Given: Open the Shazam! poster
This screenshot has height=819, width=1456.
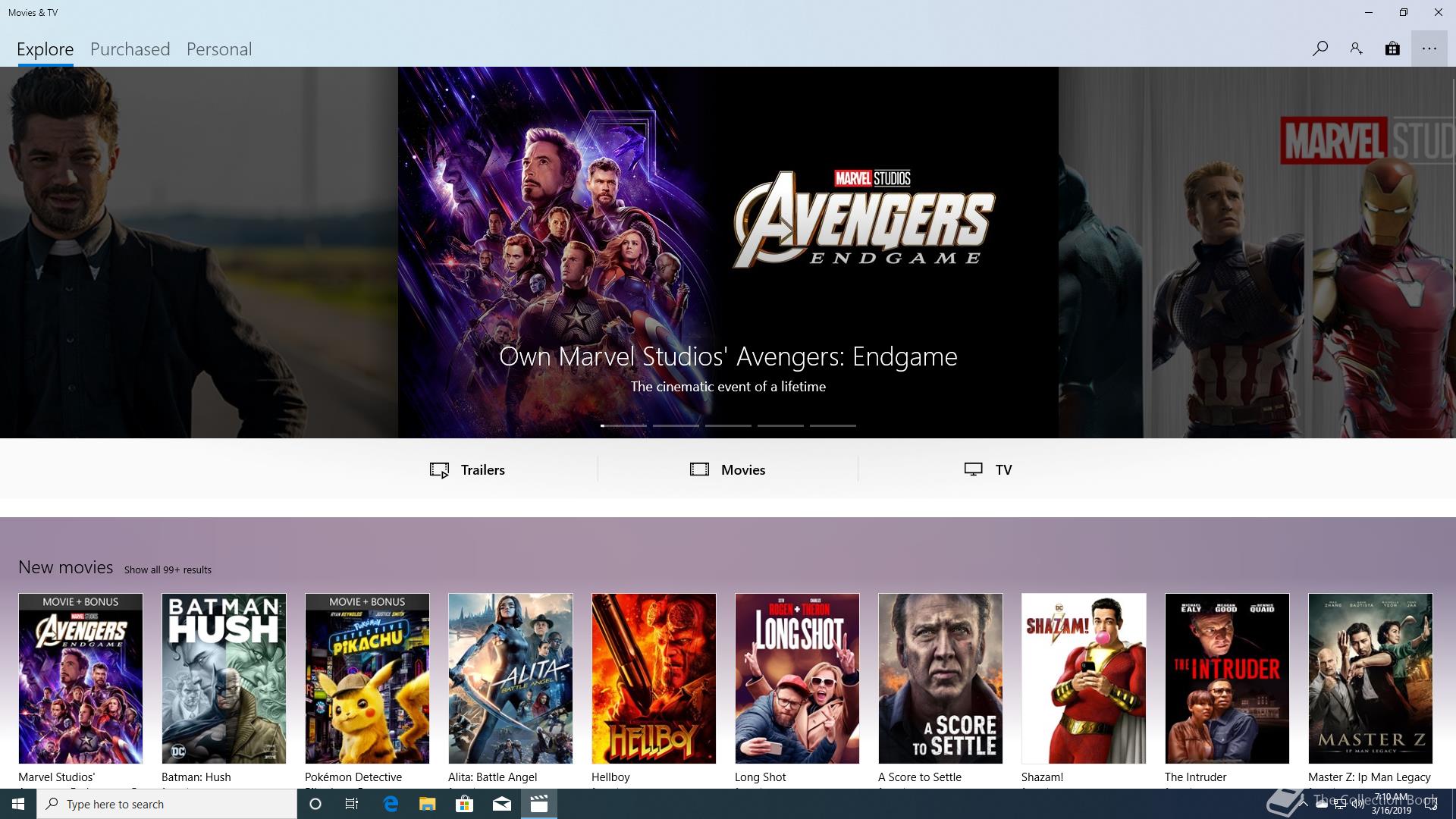Looking at the screenshot, I should point(1084,679).
